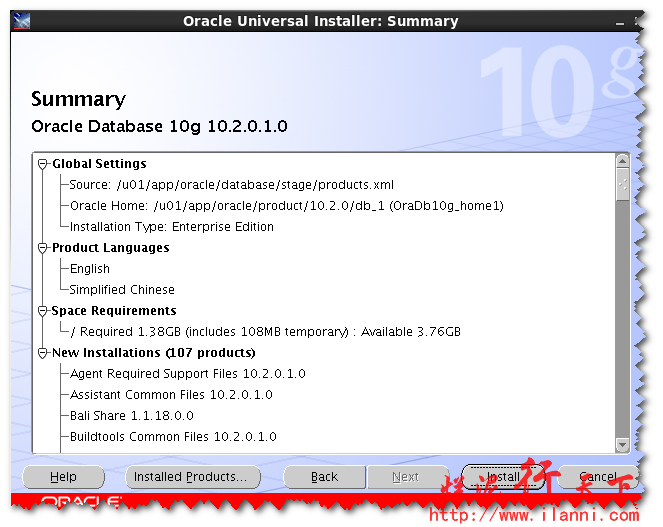Image resolution: width=663 pixels, height=527 pixels.
Task: Collapse the Global Settings tree node
Action: click(43, 164)
